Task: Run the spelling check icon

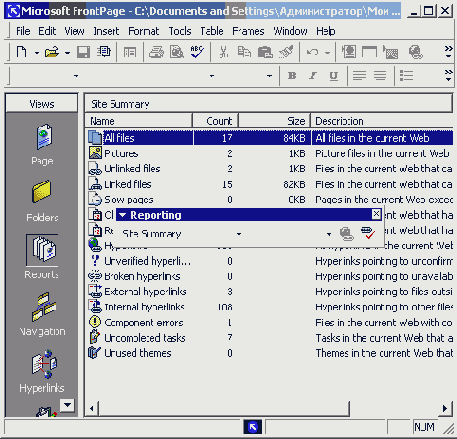Action: [x=197, y=52]
